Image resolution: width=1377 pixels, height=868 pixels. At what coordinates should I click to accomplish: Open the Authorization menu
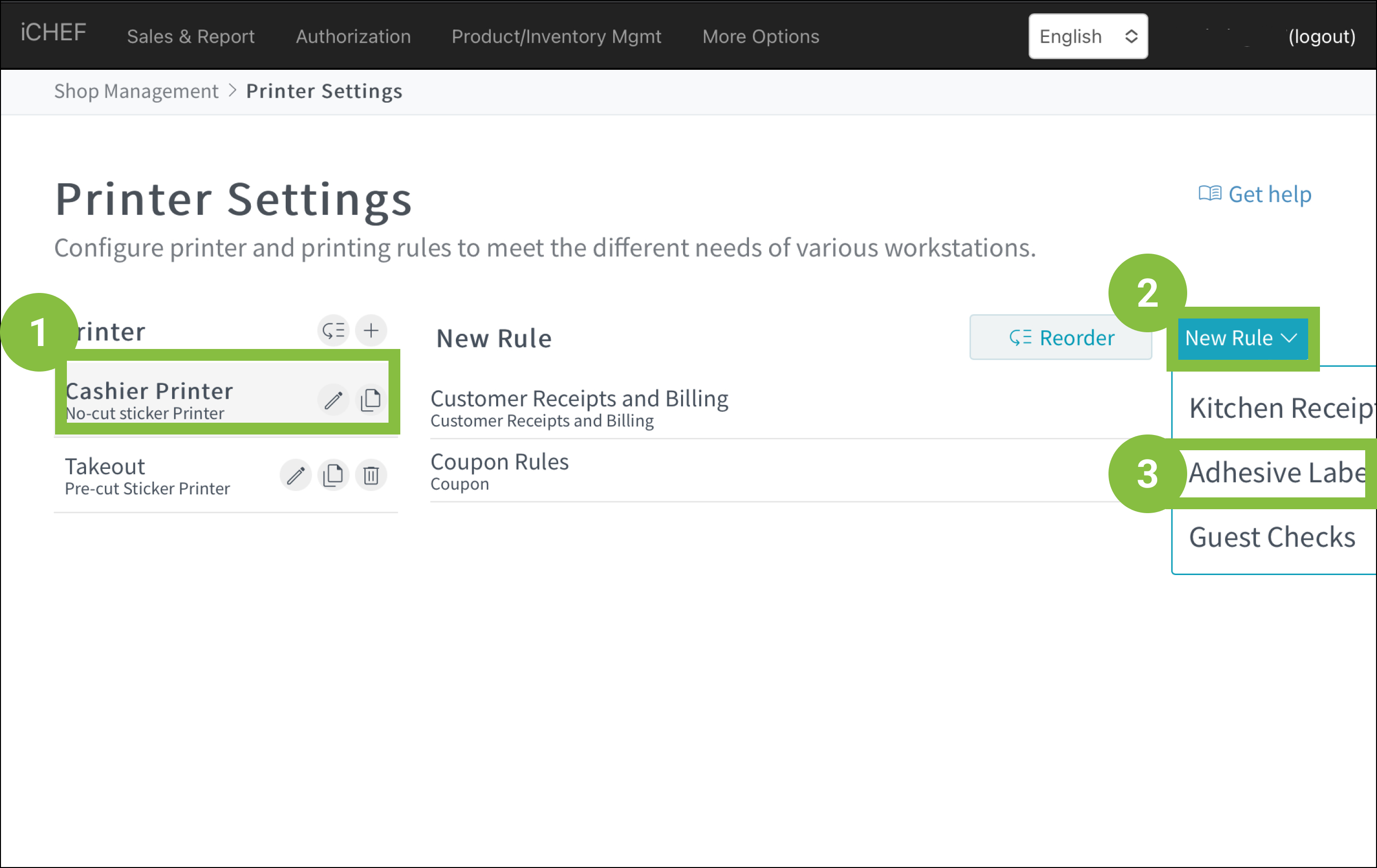click(x=353, y=36)
